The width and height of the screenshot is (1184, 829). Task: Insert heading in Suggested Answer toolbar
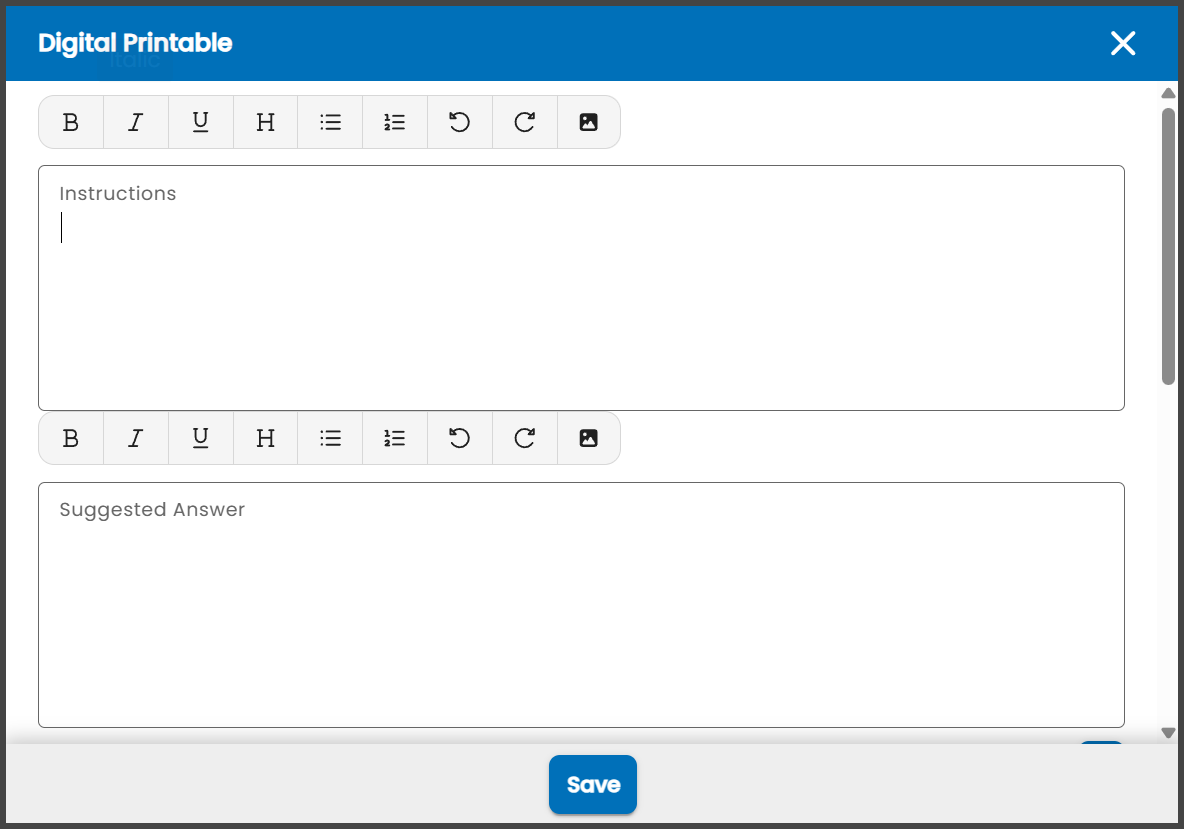point(266,439)
